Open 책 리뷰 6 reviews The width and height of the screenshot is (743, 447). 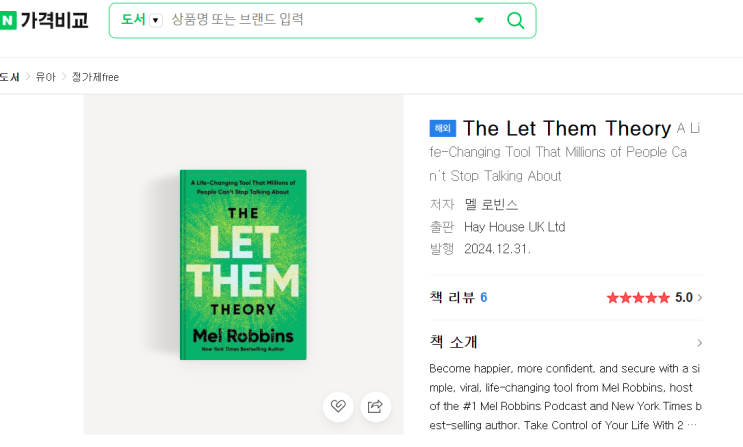[458, 298]
